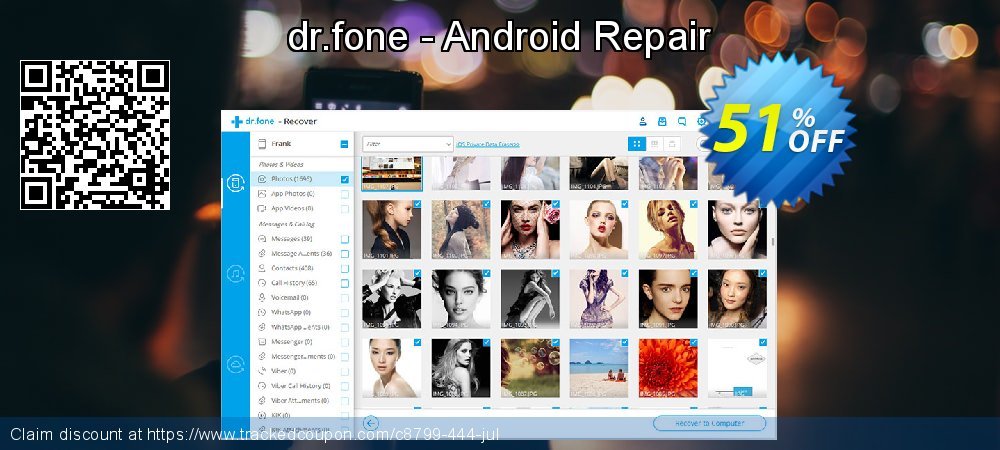Switch to the middle list view icon
Image resolution: width=1000 pixels, height=450 pixels.
coord(654,144)
